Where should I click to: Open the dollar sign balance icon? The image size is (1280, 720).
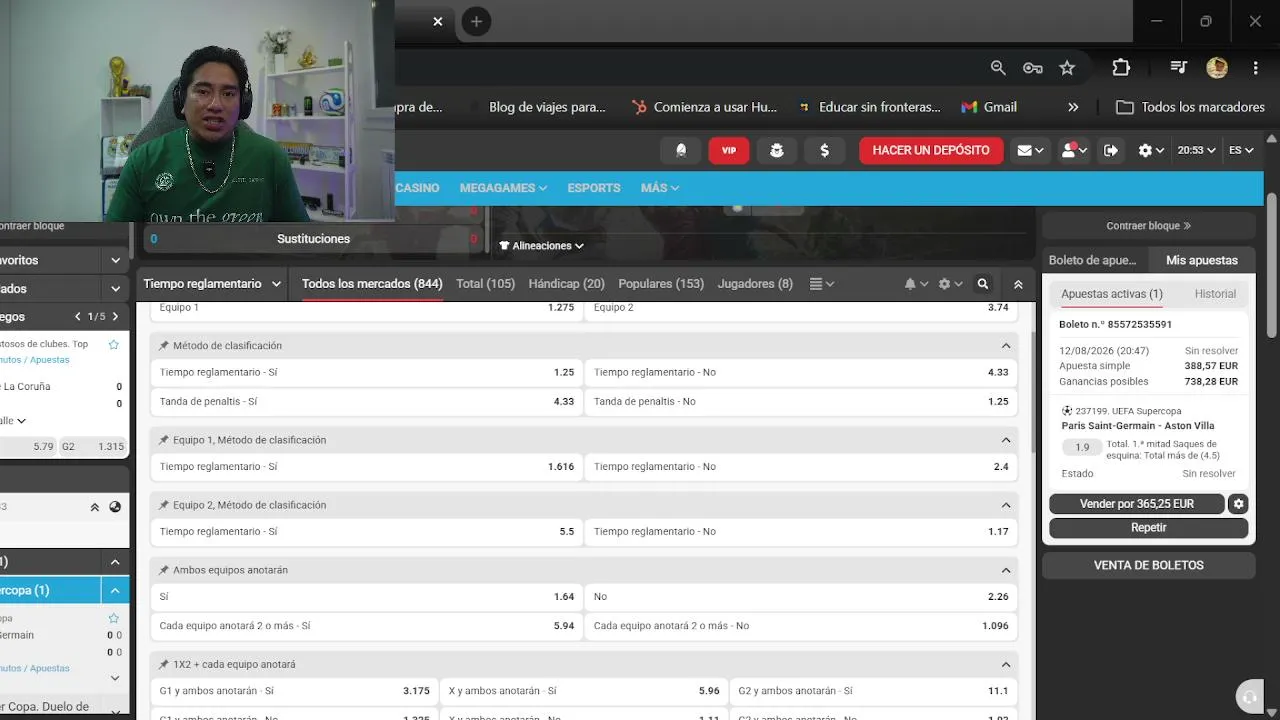pyautogui.click(x=825, y=150)
